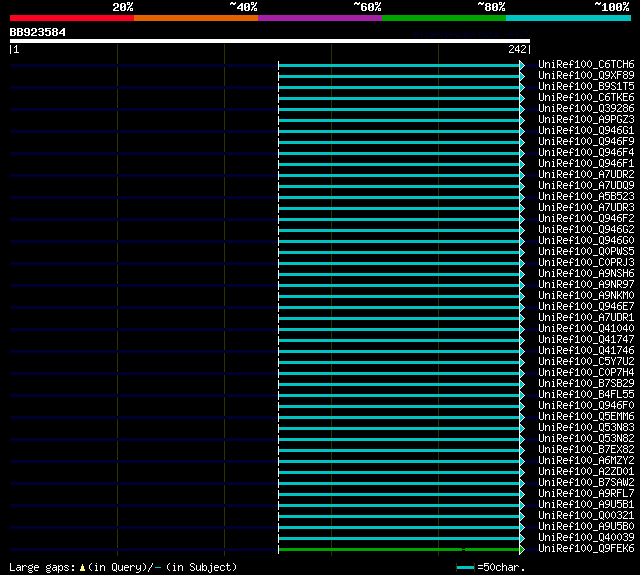Screen dimensions: 640x575
Task: Click the cyan ~100% legend segment
Action: (x=569, y=18)
